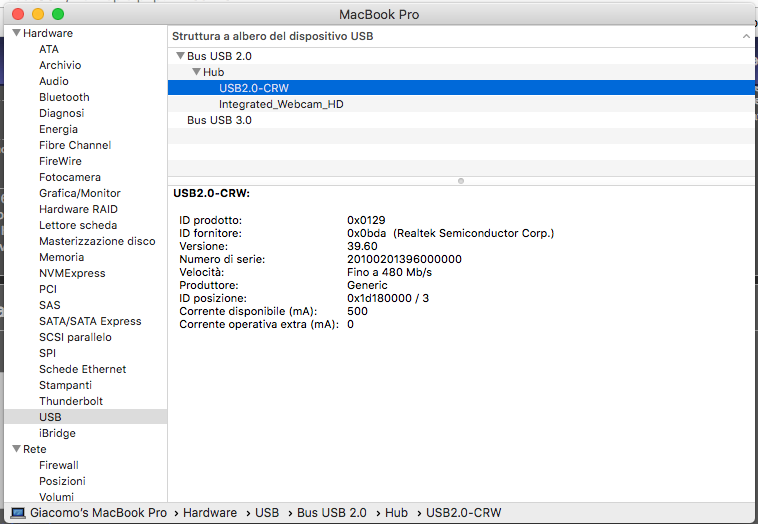Select Hardware RAID entry
Screen dimensions: 758x524
click(78, 209)
